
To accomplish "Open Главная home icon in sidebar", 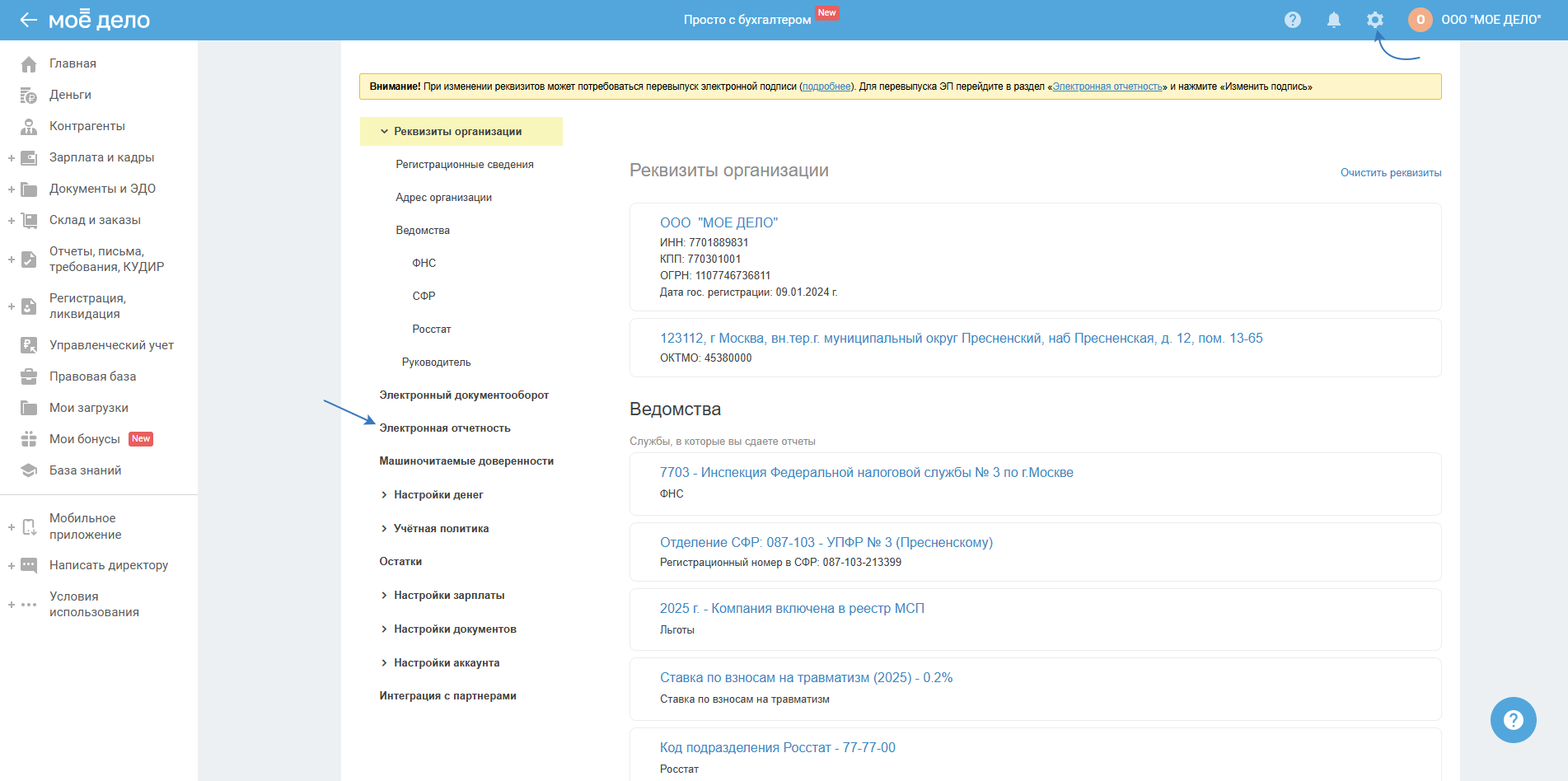I will click(x=29, y=64).
